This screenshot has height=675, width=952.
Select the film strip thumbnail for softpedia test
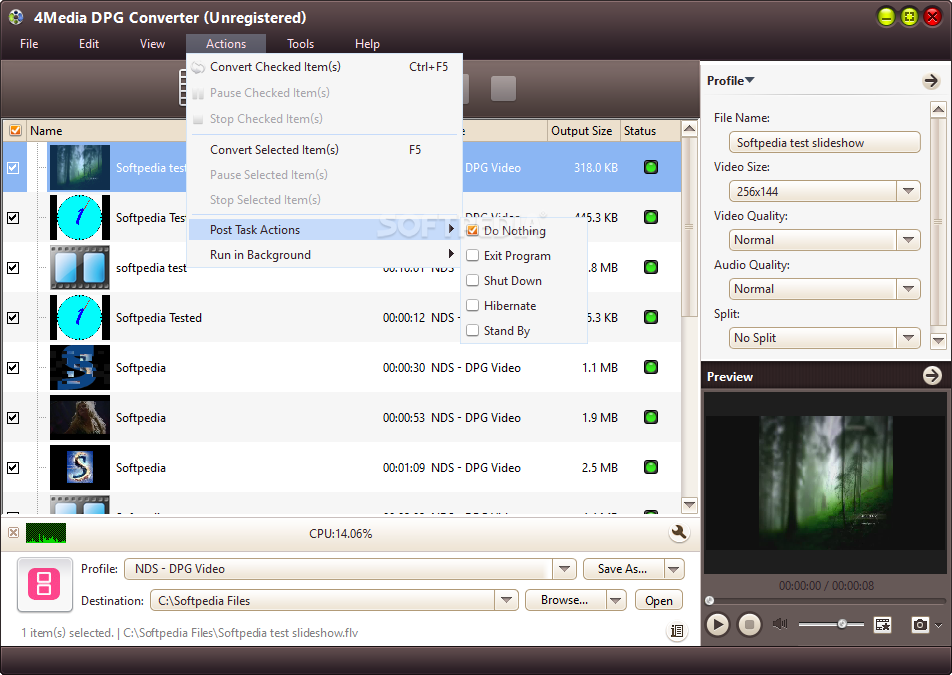click(x=80, y=268)
